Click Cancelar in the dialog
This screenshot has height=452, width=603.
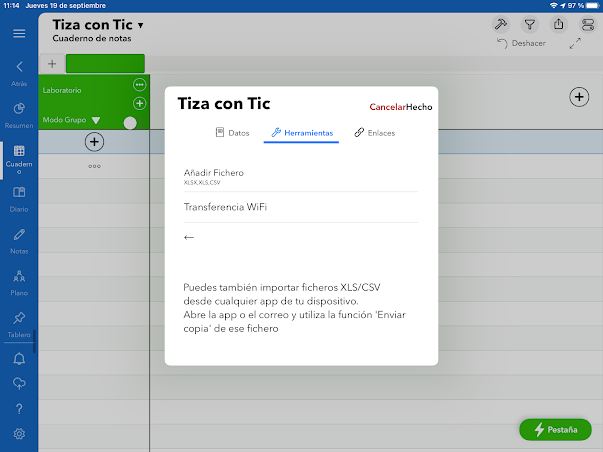(388, 107)
